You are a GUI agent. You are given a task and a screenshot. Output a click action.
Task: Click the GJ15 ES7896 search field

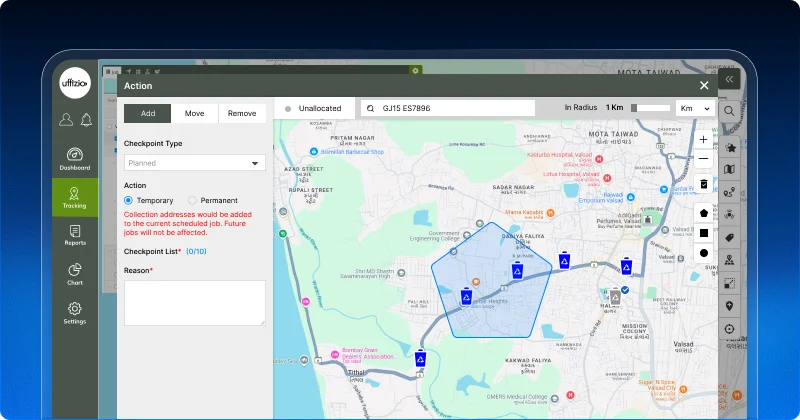click(x=448, y=108)
